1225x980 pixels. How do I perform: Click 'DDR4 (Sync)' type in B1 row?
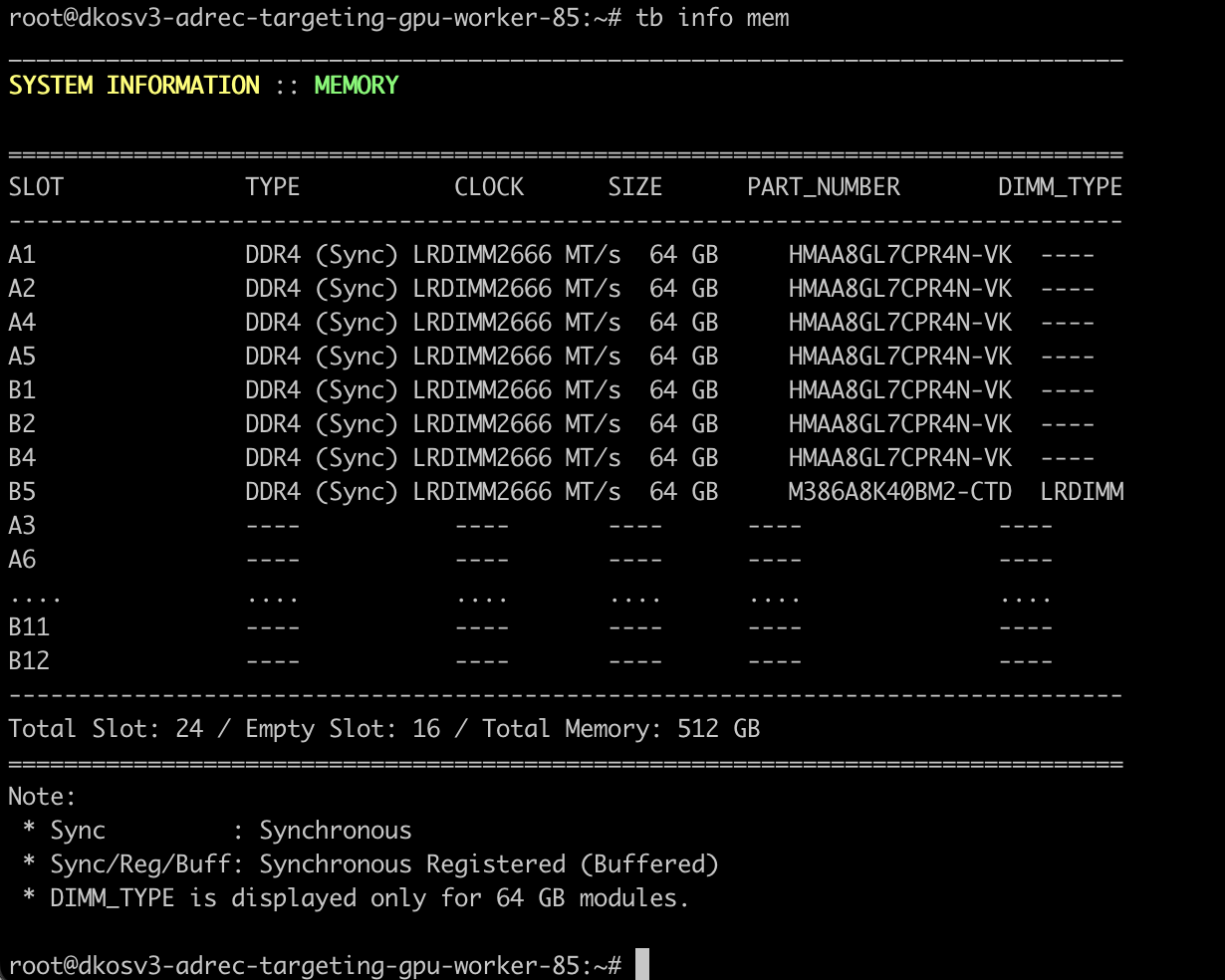coord(322,390)
